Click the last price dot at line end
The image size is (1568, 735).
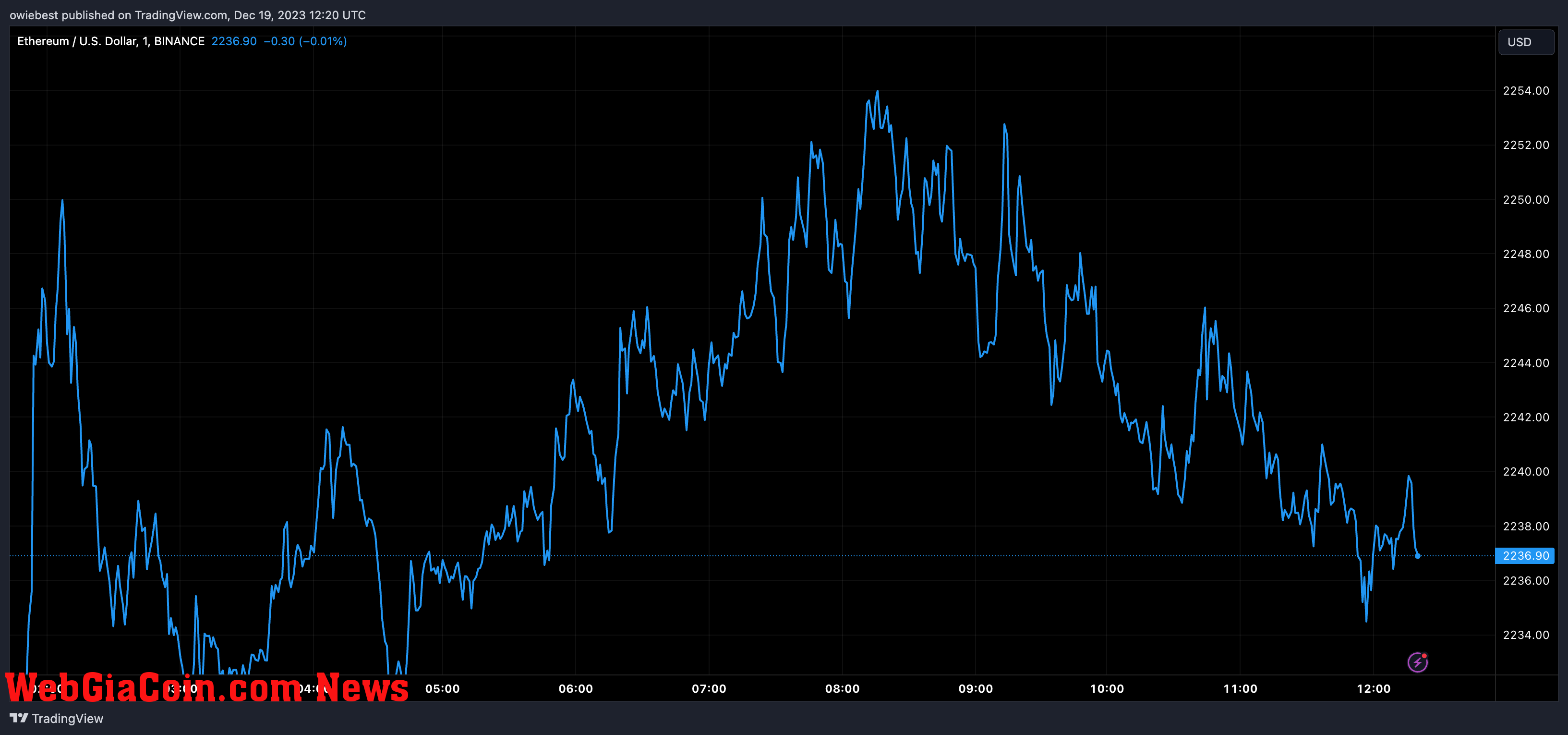click(x=1418, y=556)
